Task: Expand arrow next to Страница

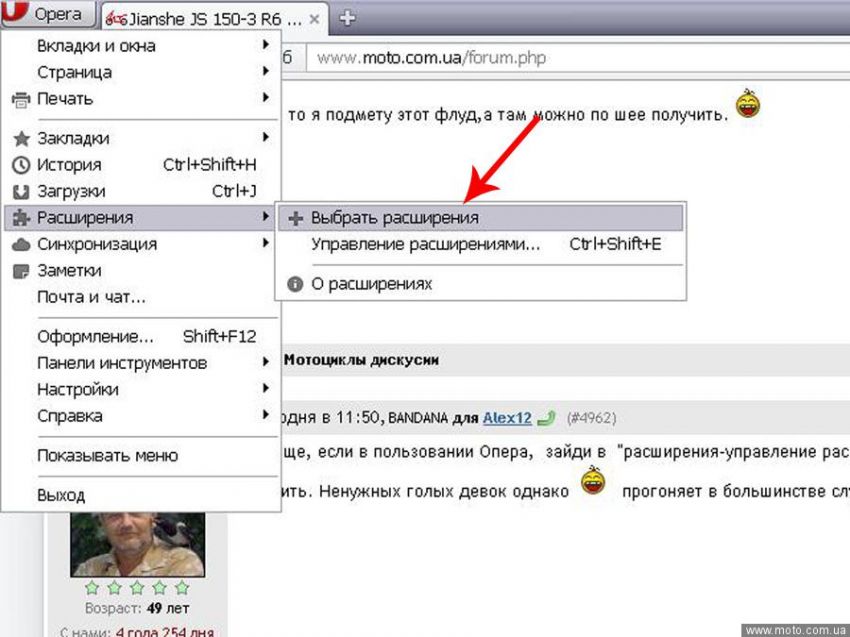Action: tap(266, 71)
